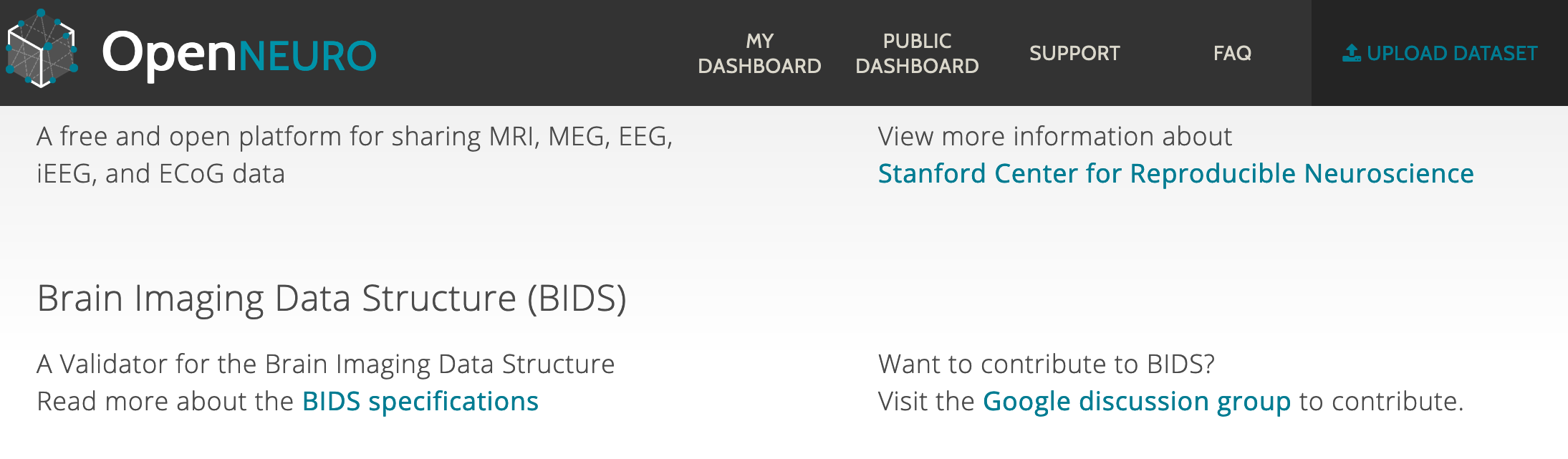This screenshot has height=459, width=1568.
Task: Click the teal "NEURO" wordmark text
Action: pyautogui.click(x=307, y=57)
